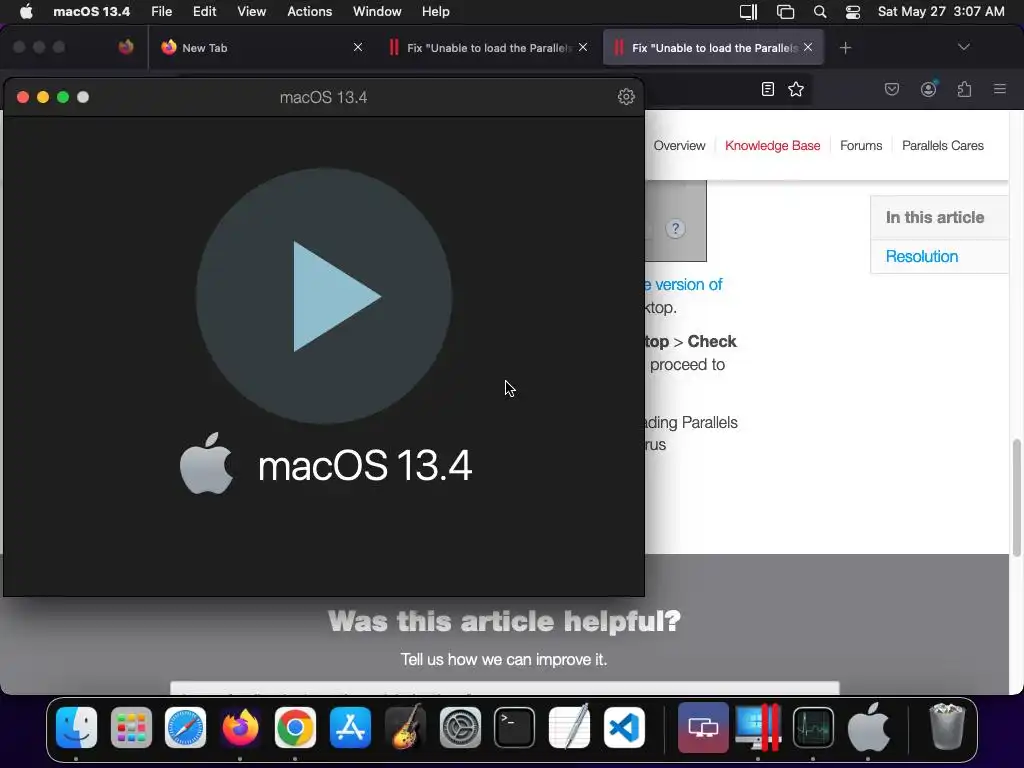Click the blue "version of" link

[x=688, y=284]
